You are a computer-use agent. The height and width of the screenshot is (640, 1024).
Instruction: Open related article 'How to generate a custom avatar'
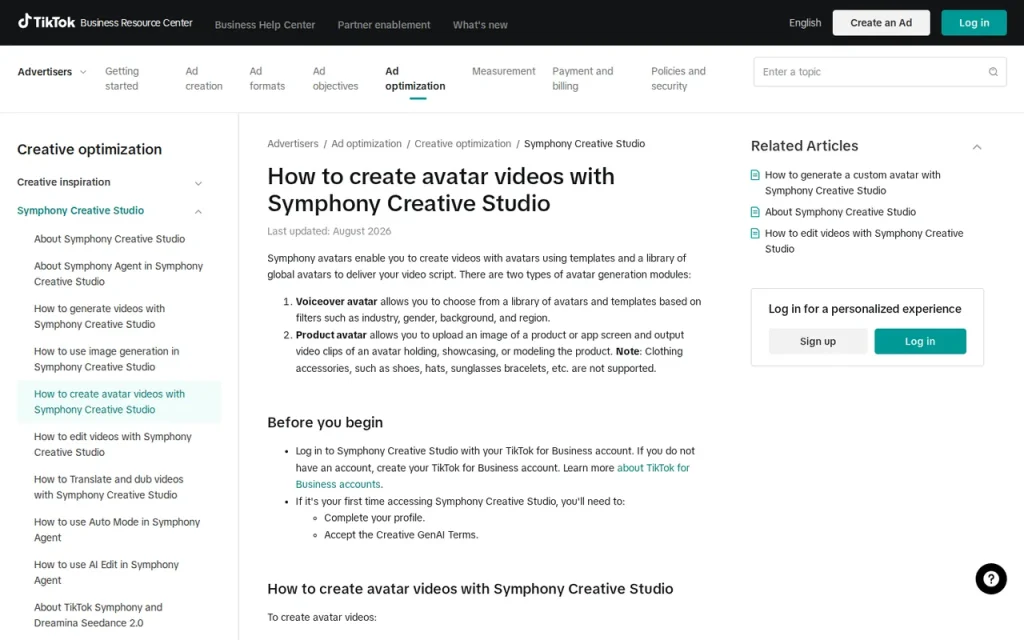[x=852, y=183]
